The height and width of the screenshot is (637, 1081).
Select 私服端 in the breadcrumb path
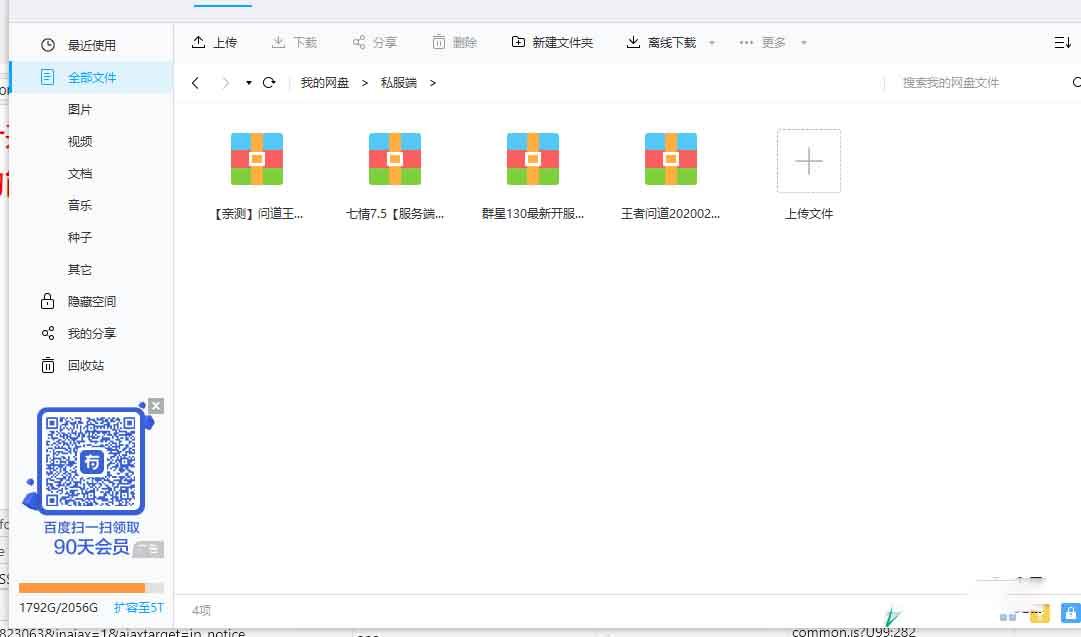pos(398,83)
